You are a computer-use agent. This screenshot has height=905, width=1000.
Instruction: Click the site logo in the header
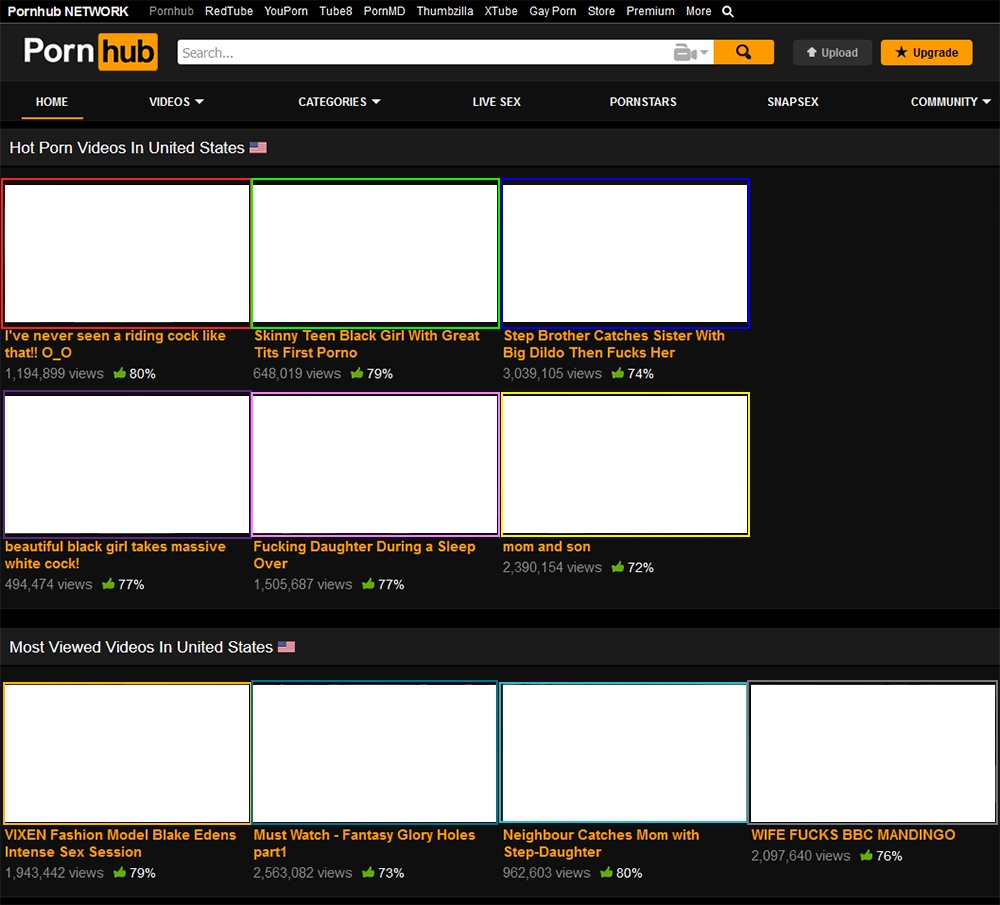90,52
